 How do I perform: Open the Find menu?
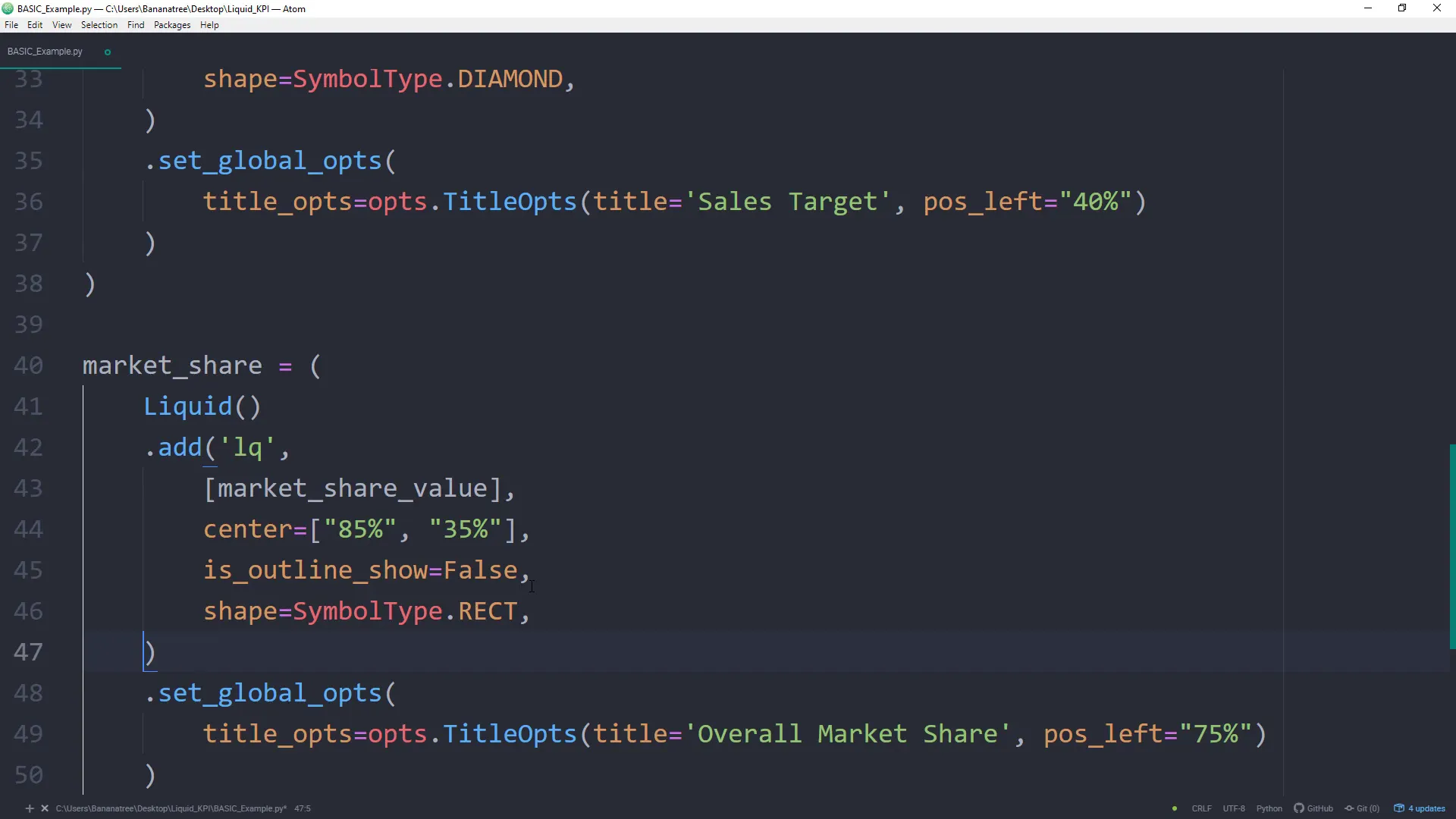tap(136, 25)
